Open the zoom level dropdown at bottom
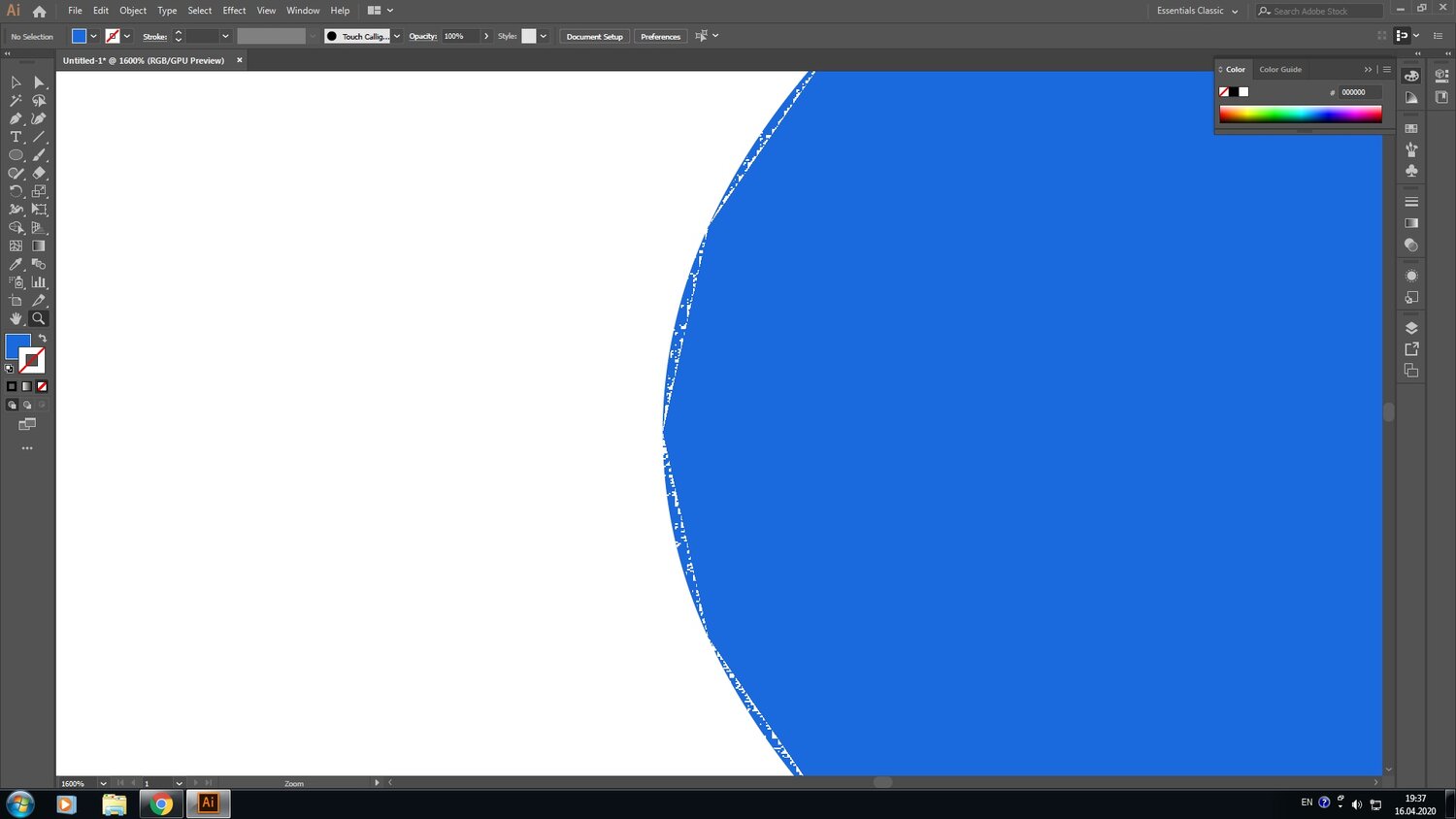 click(103, 783)
